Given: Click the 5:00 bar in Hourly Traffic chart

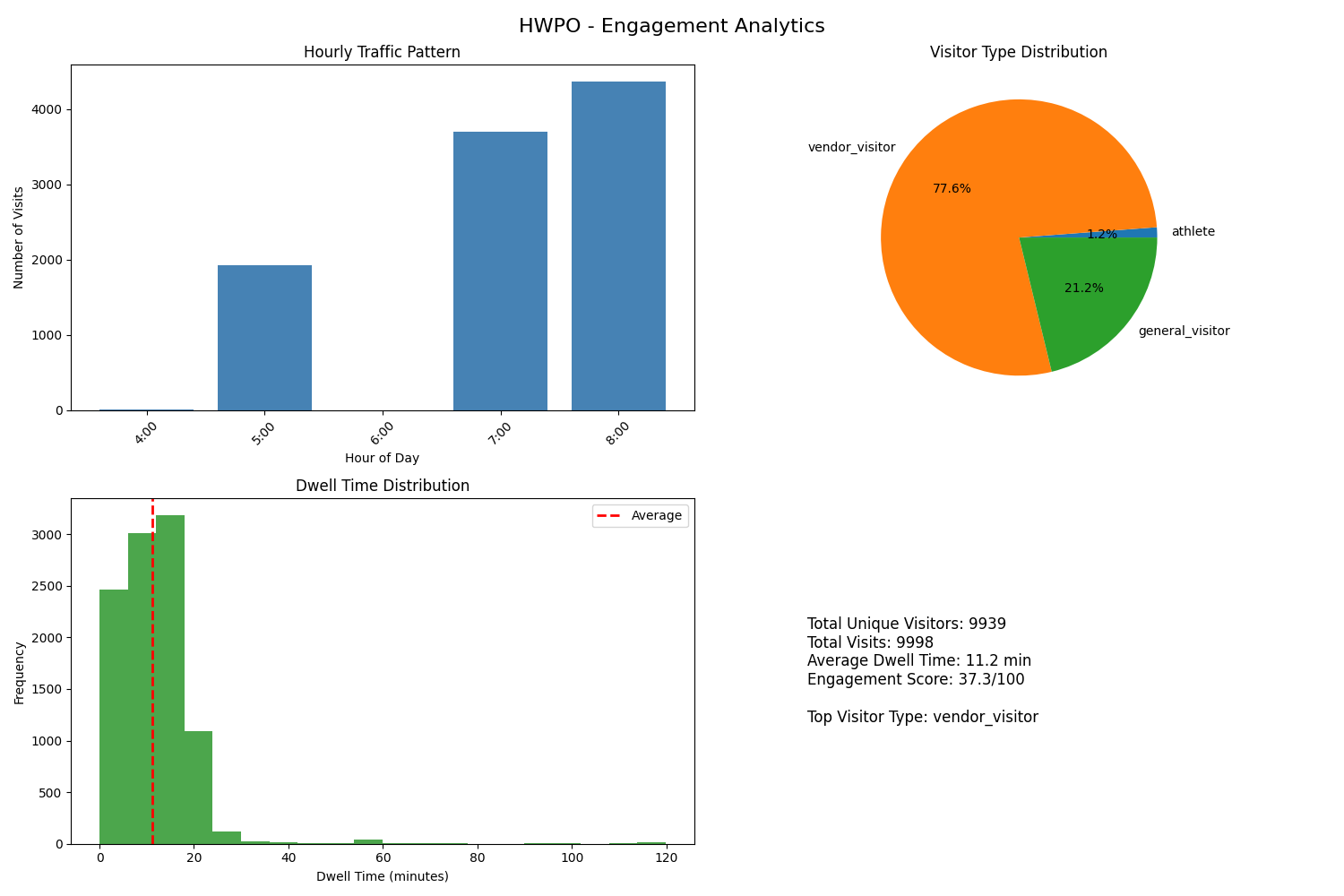Looking at the screenshot, I should pyautogui.click(x=264, y=338).
